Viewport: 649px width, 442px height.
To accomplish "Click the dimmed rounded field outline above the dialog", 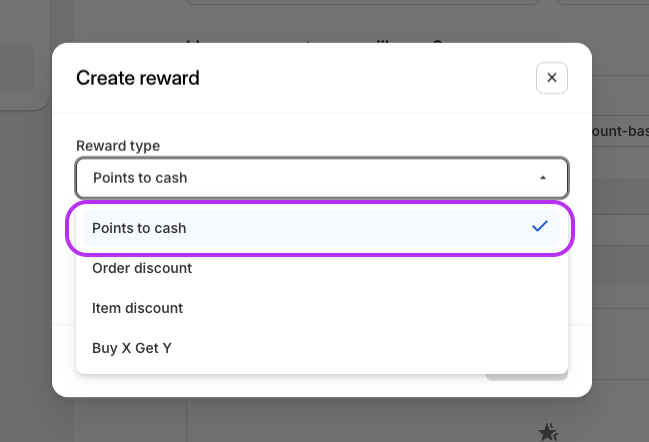I will [x=360, y=3].
